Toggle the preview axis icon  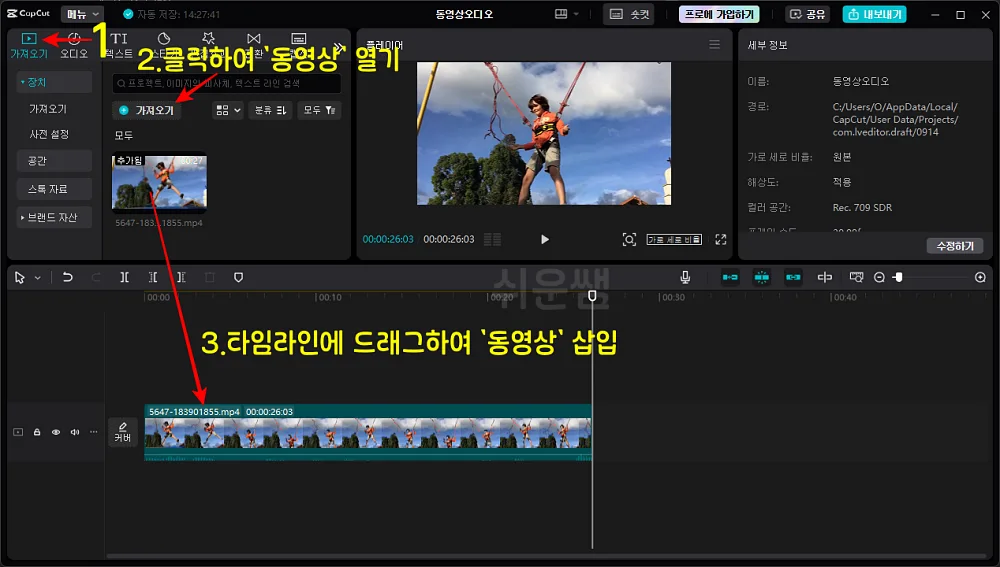click(x=825, y=277)
